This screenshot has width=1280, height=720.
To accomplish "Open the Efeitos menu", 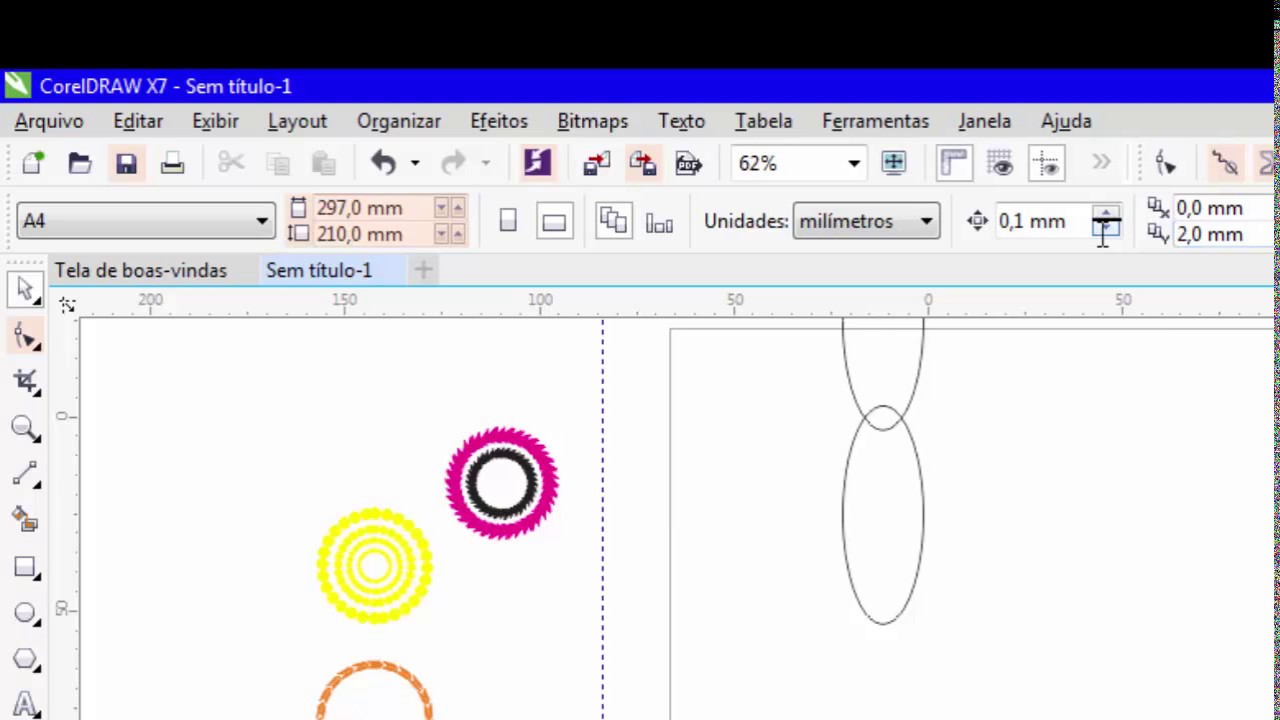I will point(499,121).
